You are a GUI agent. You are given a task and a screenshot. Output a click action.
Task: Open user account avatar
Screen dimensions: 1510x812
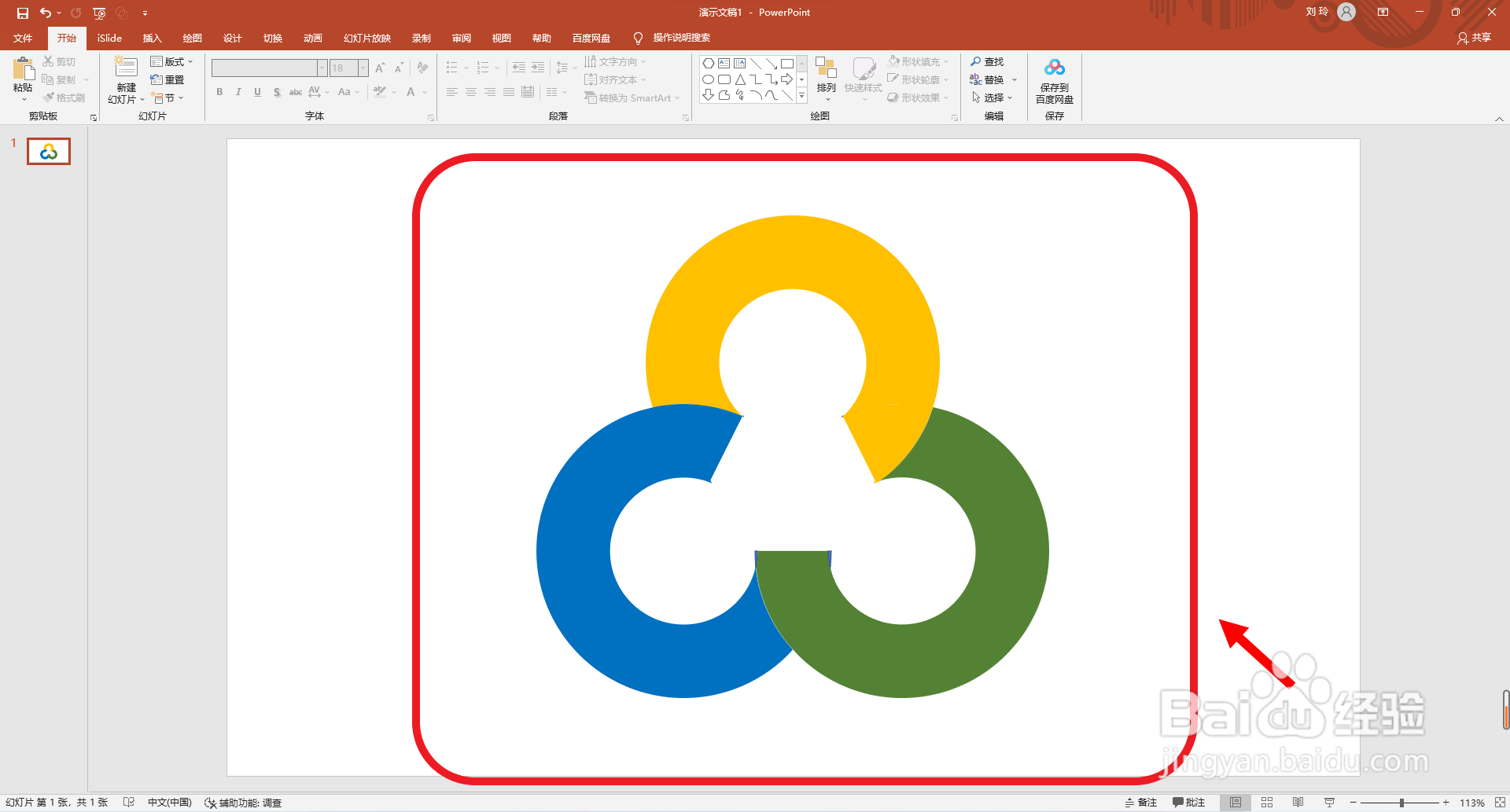pos(1346,12)
